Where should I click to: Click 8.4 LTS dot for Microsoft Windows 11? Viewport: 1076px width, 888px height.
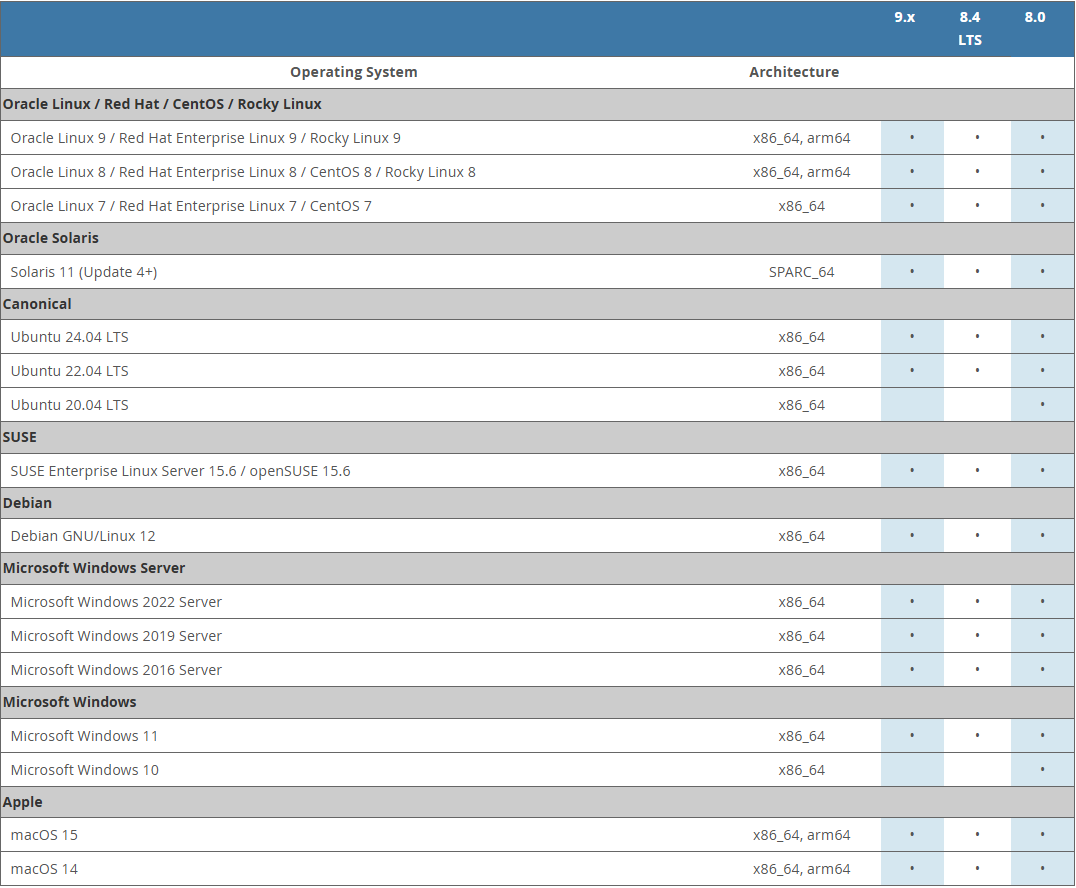tap(977, 735)
